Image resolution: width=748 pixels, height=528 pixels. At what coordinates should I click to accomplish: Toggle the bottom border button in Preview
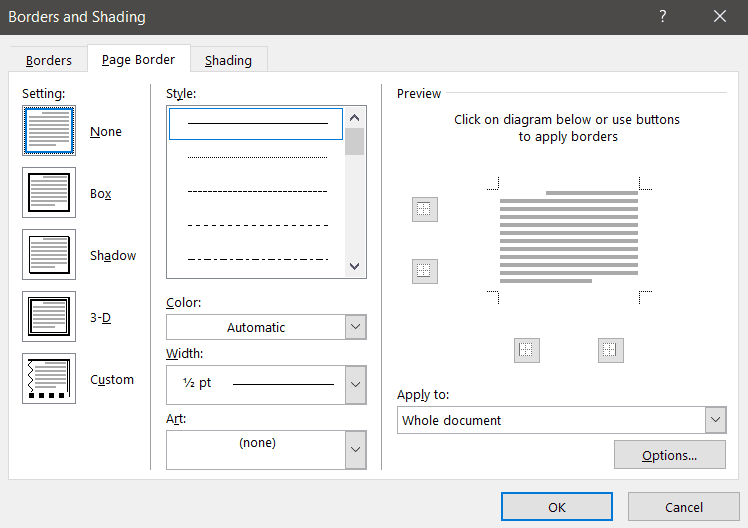[425, 271]
